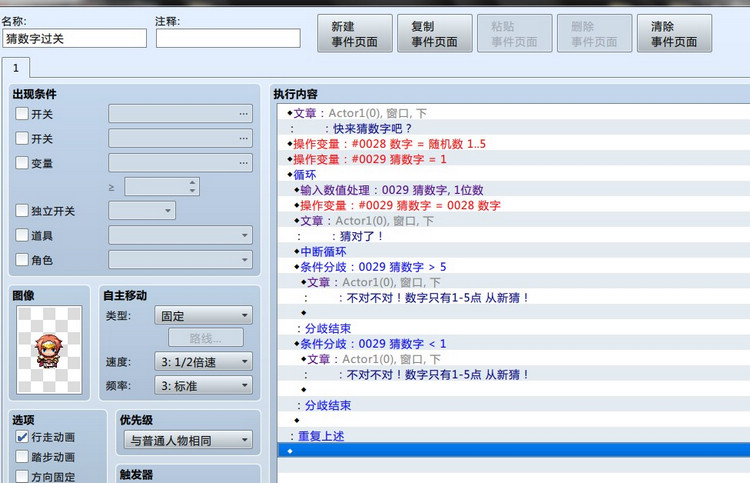Click the 清除事件页面 button
750x483 pixels.
pos(674,33)
